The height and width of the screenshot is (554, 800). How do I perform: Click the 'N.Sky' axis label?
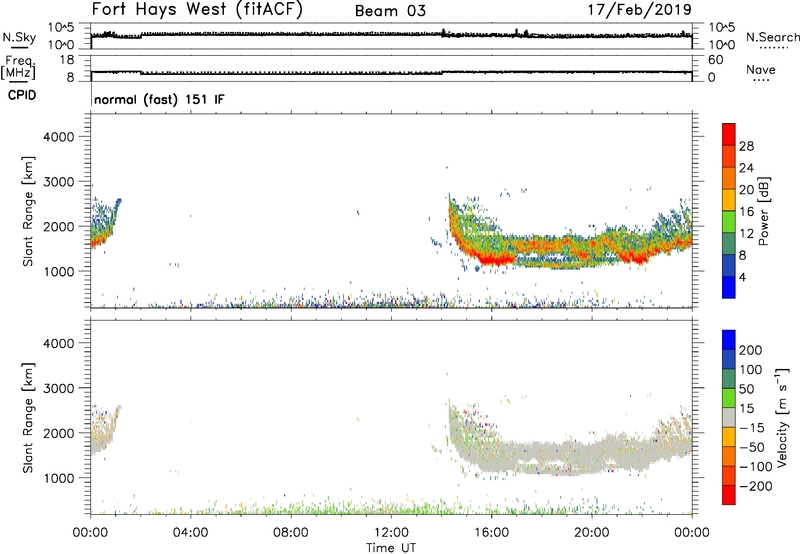pos(19,37)
